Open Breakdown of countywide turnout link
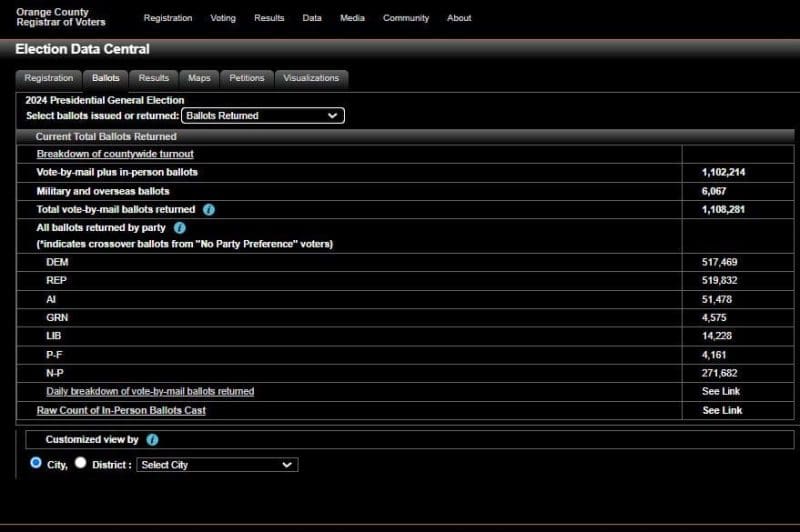This screenshot has width=800, height=532. 115,154
